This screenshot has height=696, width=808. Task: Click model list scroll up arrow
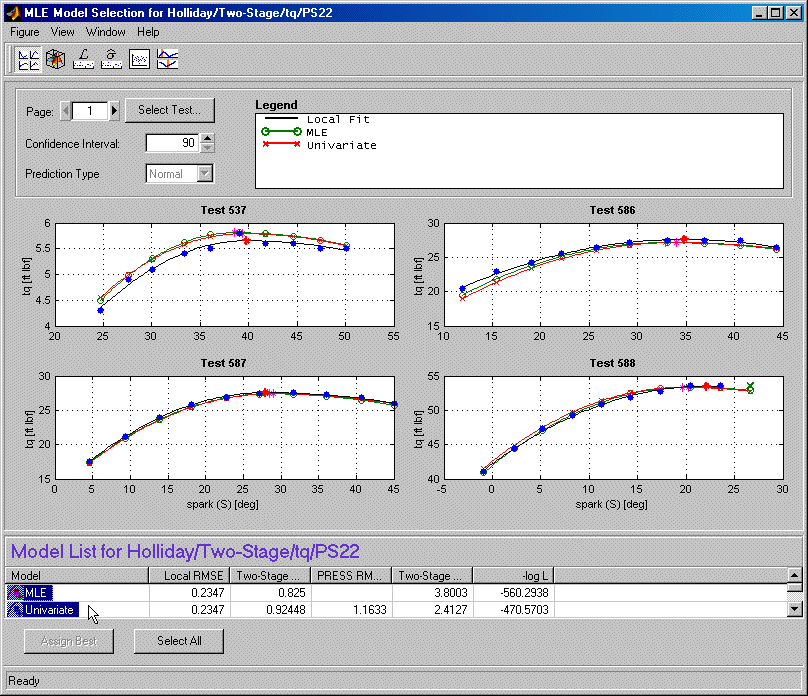click(x=795, y=574)
